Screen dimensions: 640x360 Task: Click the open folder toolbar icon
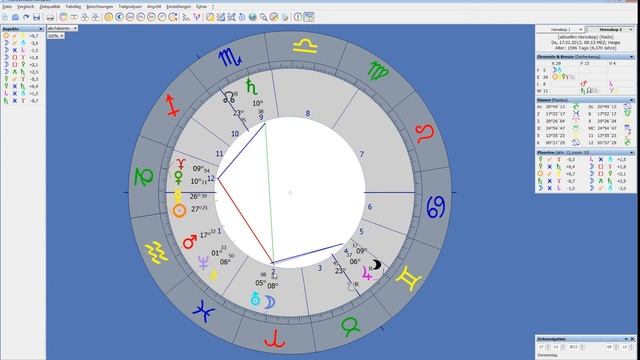point(16,17)
